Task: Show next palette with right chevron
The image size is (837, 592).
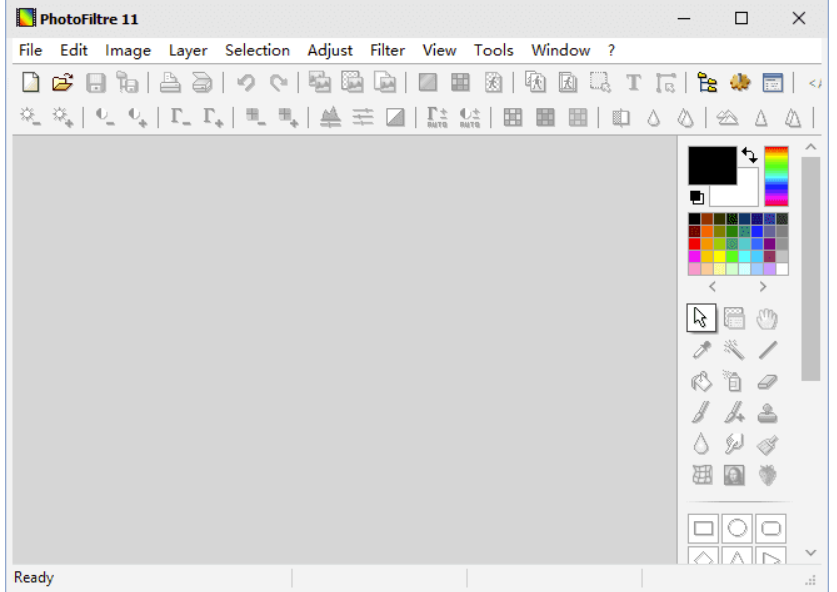Action: click(763, 287)
